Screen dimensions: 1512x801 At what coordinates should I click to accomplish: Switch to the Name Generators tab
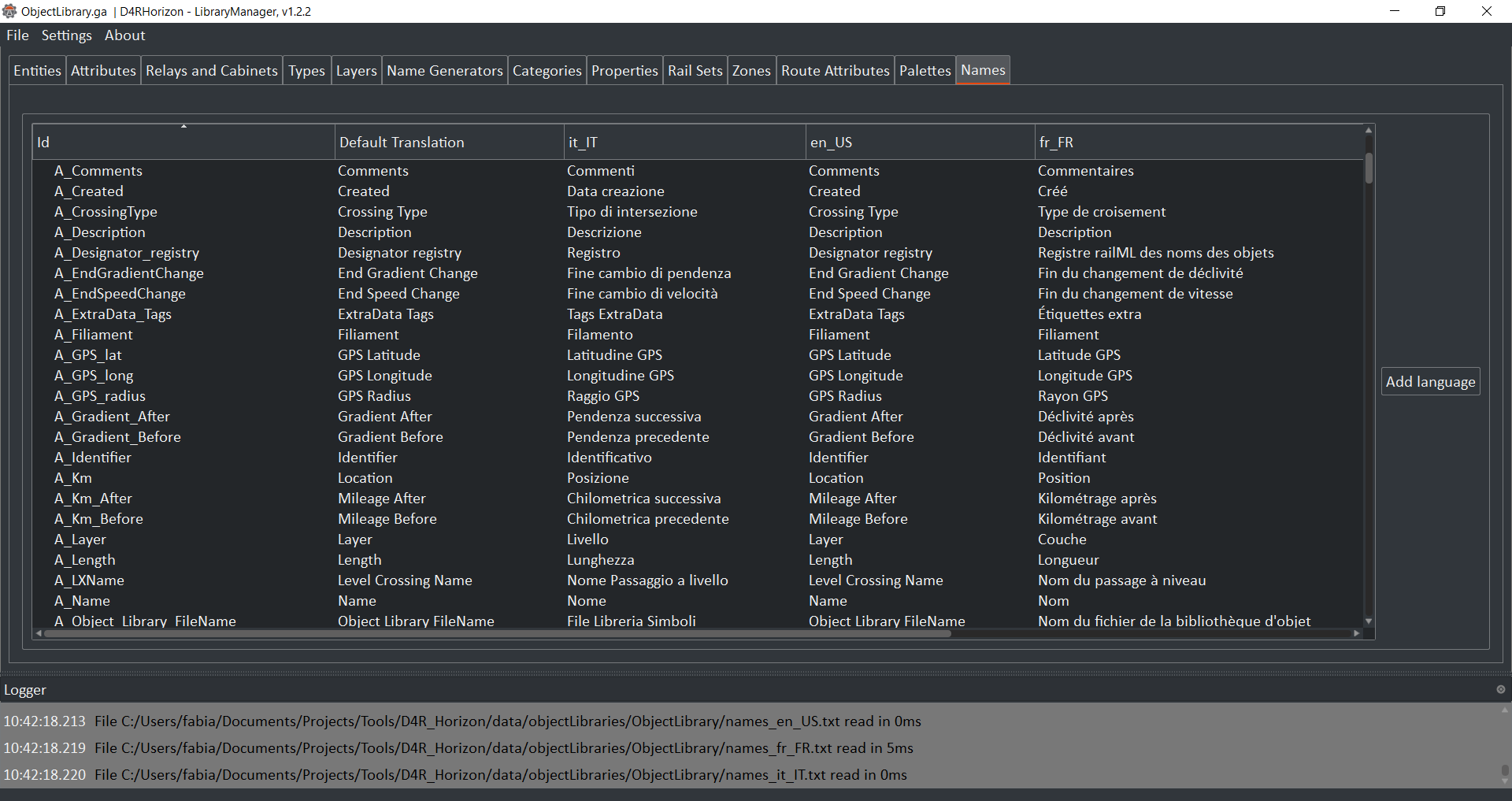point(444,71)
